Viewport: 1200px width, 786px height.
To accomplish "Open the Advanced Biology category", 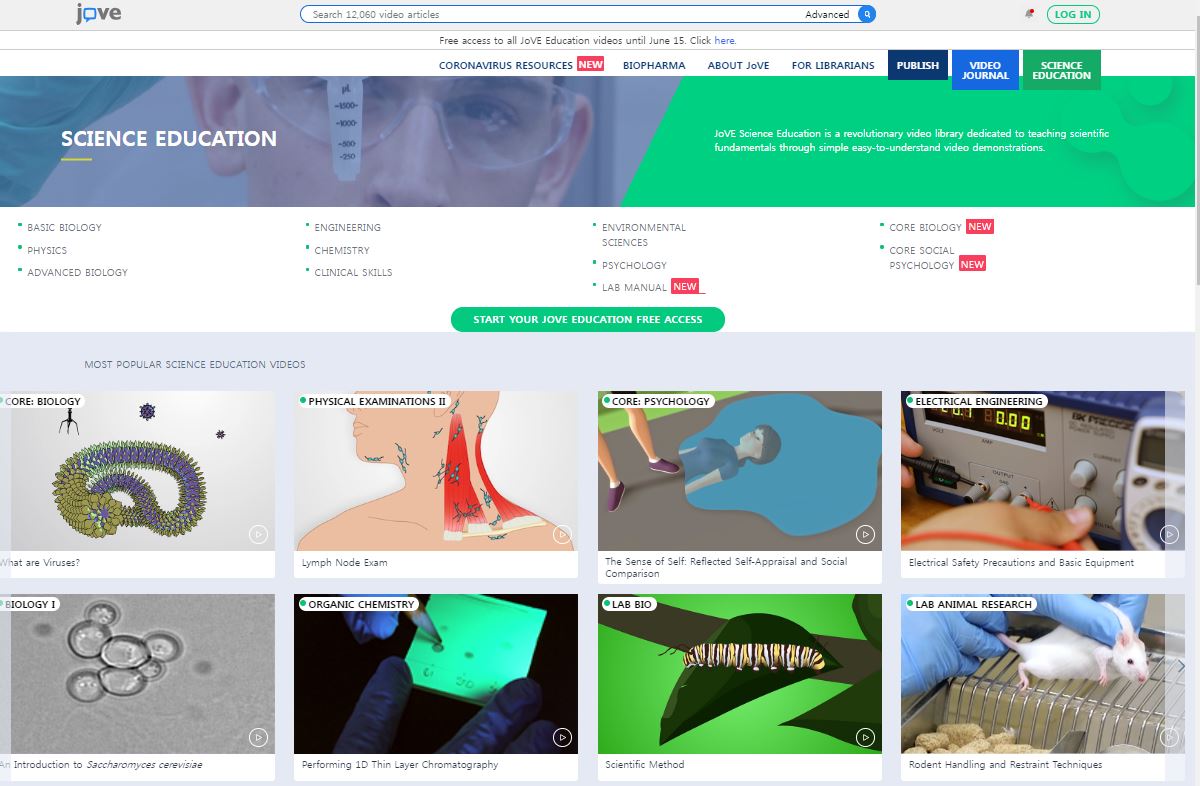I will (77, 272).
